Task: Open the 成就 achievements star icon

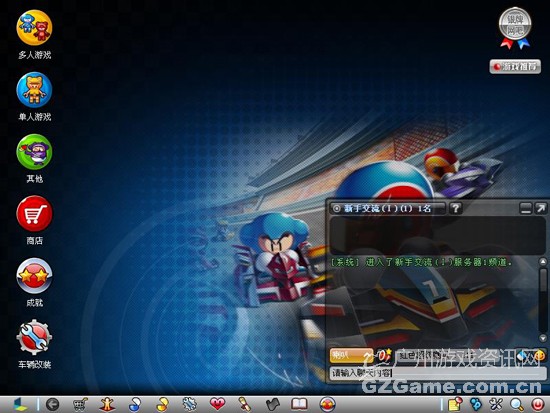Action: pyautogui.click(x=34, y=275)
